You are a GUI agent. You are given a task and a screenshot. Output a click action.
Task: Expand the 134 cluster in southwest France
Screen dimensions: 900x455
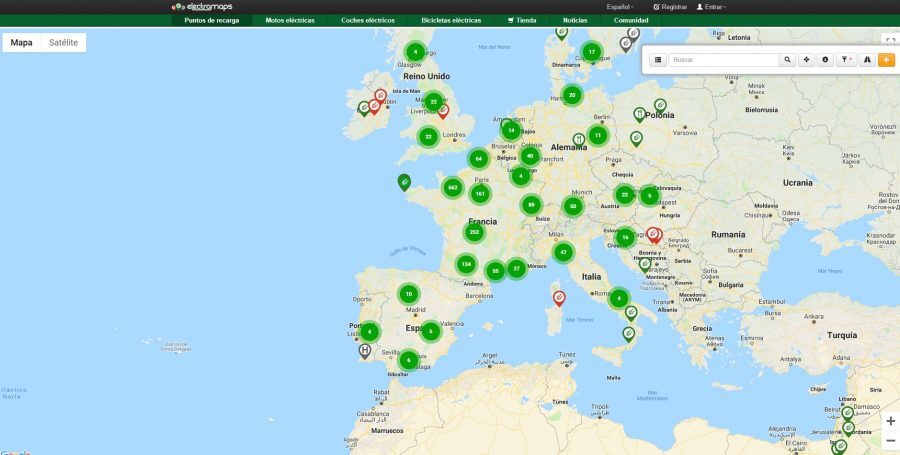[466, 265]
